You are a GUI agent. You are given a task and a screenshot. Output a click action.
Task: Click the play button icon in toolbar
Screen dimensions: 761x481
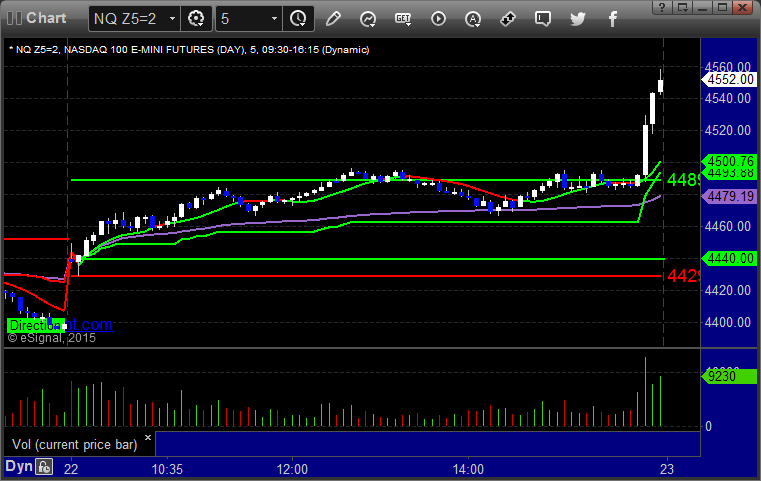click(x=438, y=18)
